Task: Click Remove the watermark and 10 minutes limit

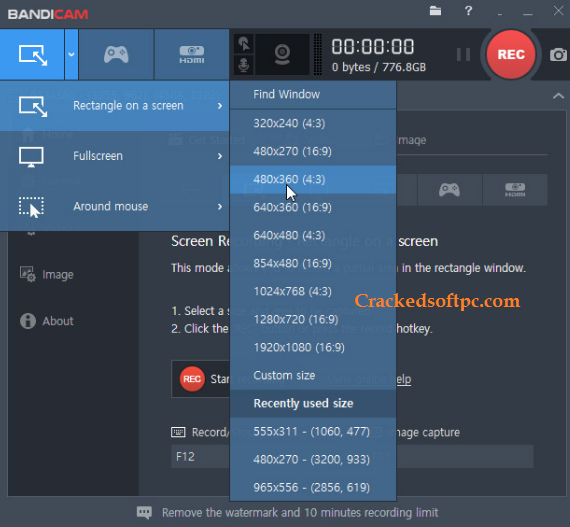Action: click(300, 512)
